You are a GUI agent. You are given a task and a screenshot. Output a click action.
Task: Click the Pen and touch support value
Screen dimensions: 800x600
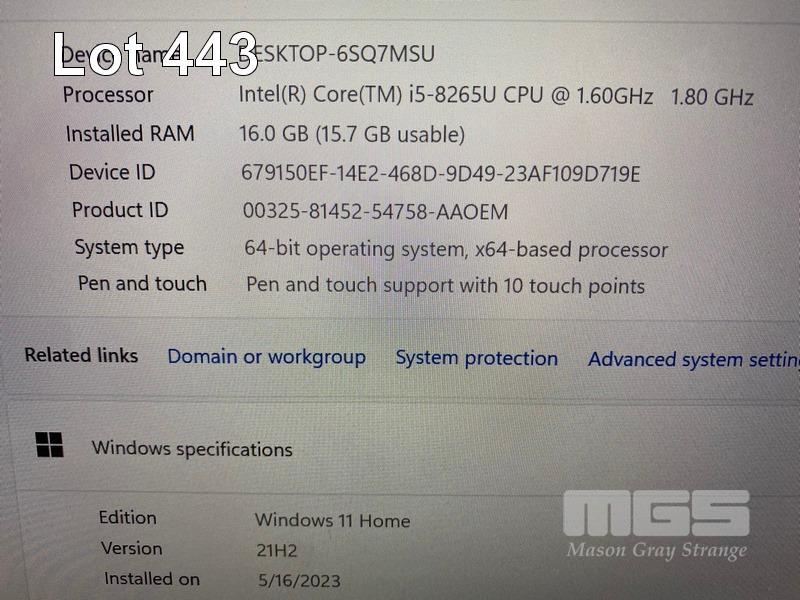(445, 286)
